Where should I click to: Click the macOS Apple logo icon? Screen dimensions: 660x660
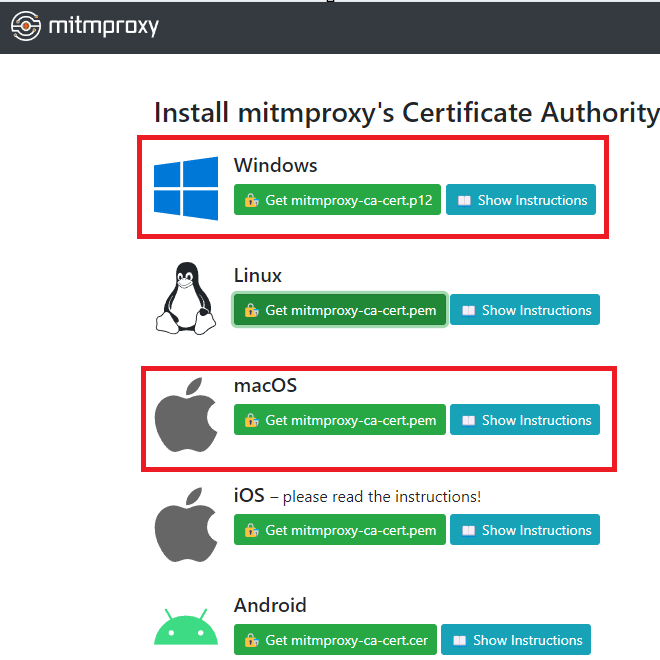click(x=186, y=415)
